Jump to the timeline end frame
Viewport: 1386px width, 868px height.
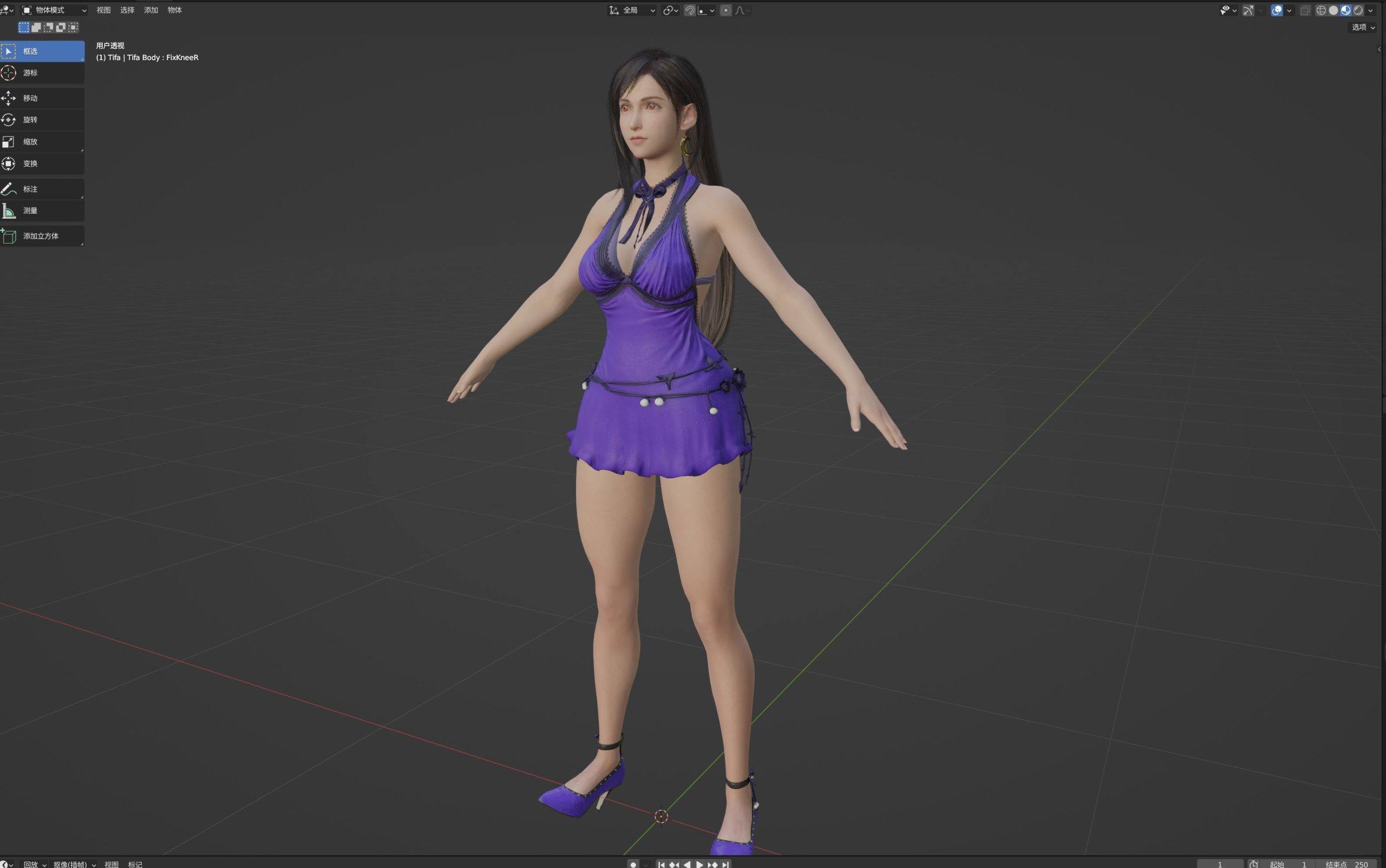[725, 864]
